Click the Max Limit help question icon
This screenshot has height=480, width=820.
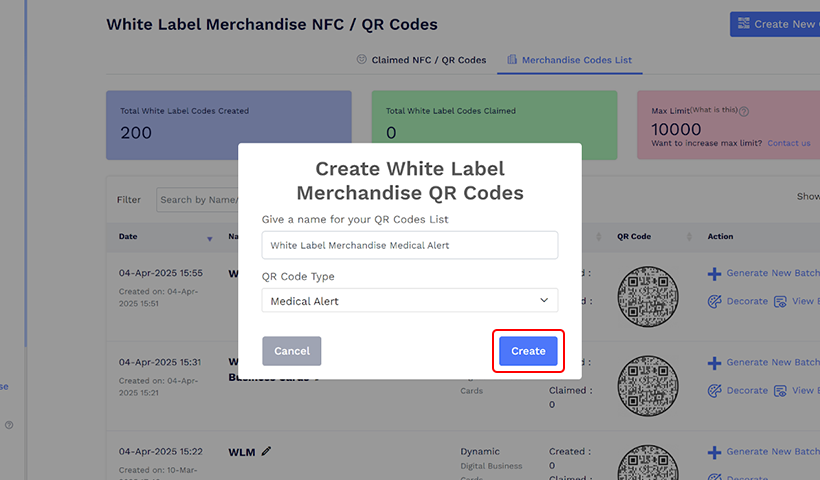(744, 112)
